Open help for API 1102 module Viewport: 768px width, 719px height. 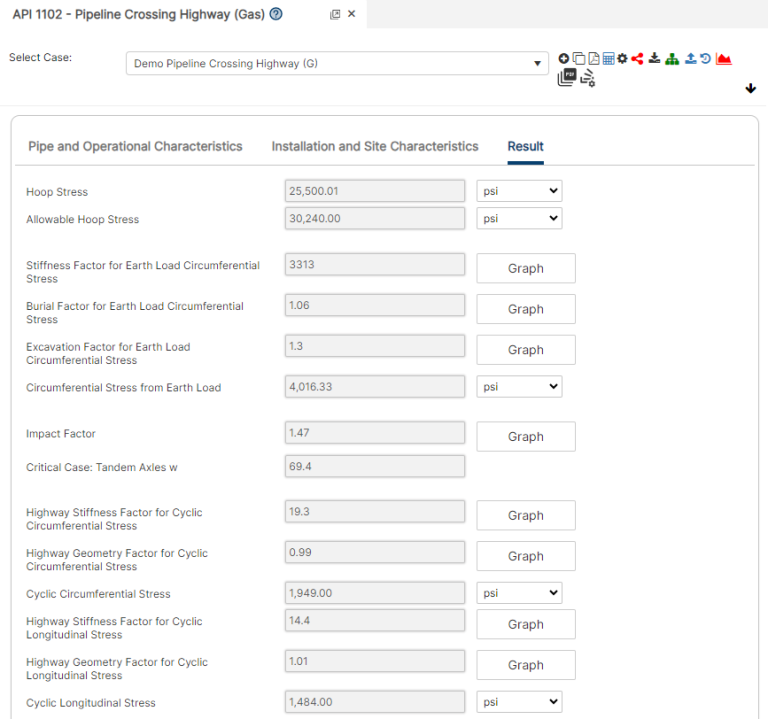tap(276, 14)
